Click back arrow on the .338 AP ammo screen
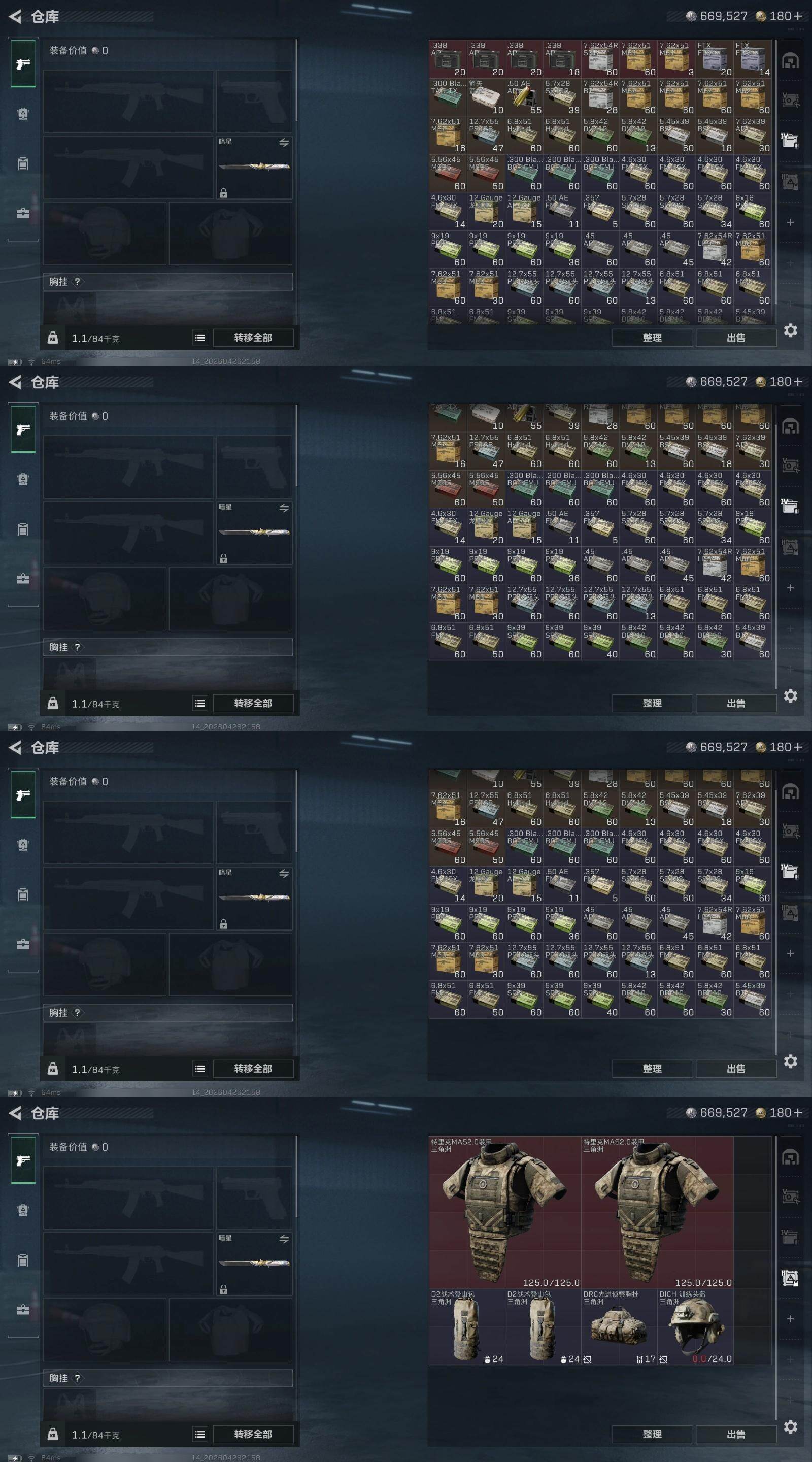This screenshot has height=1462, width=812. [15, 16]
